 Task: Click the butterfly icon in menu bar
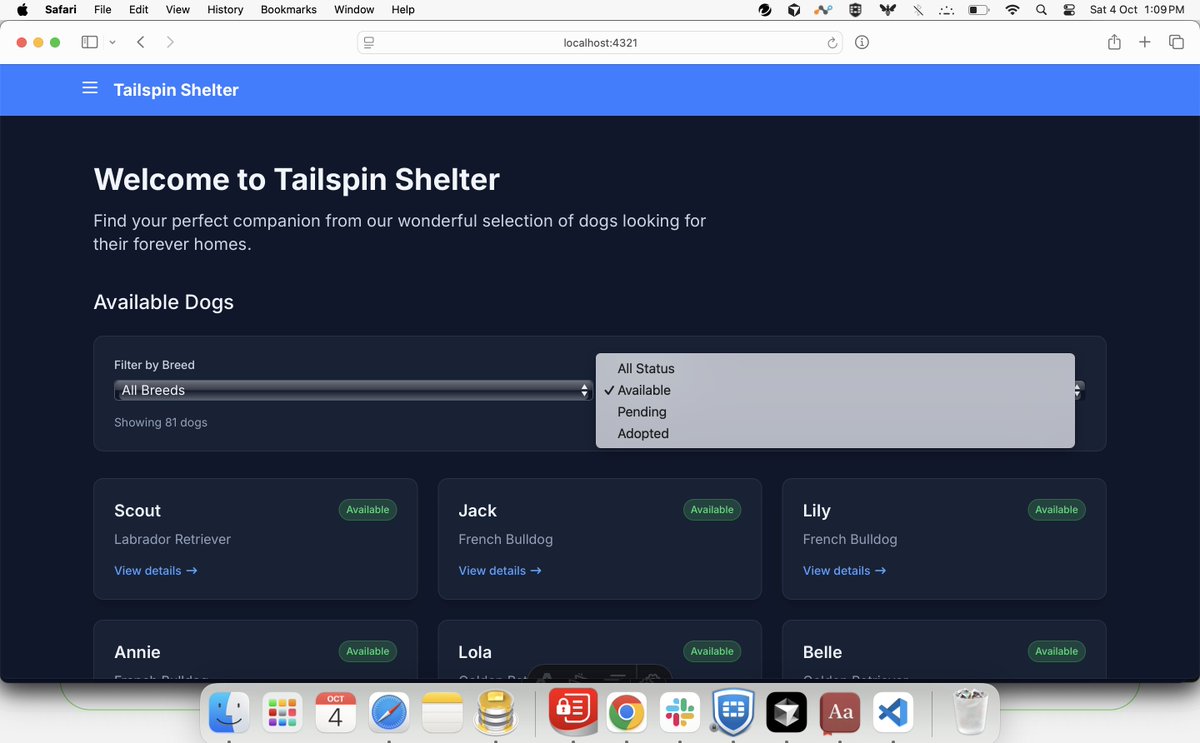(x=886, y=10)
